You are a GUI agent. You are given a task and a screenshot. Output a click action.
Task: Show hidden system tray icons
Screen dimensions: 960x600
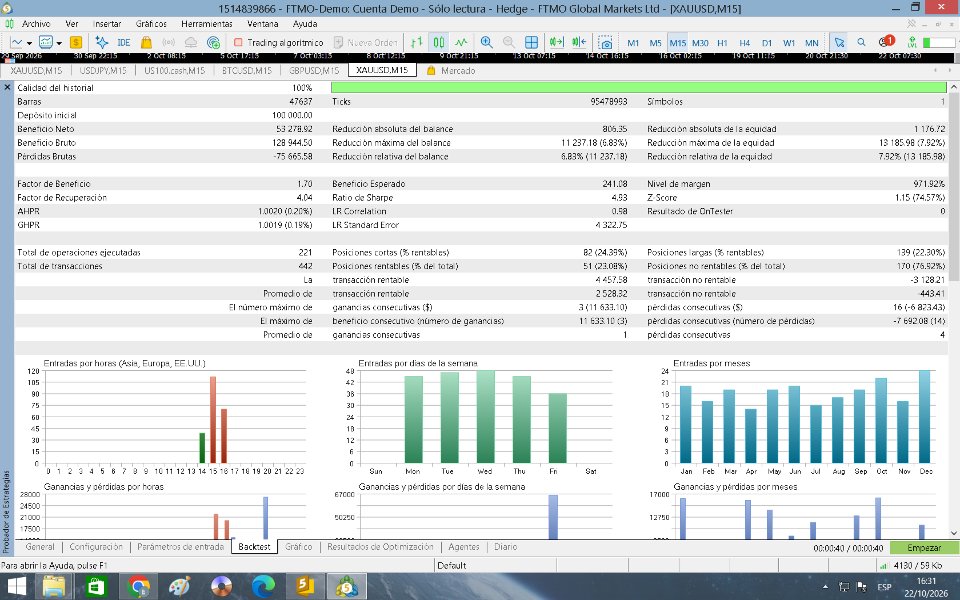(825, 587)
